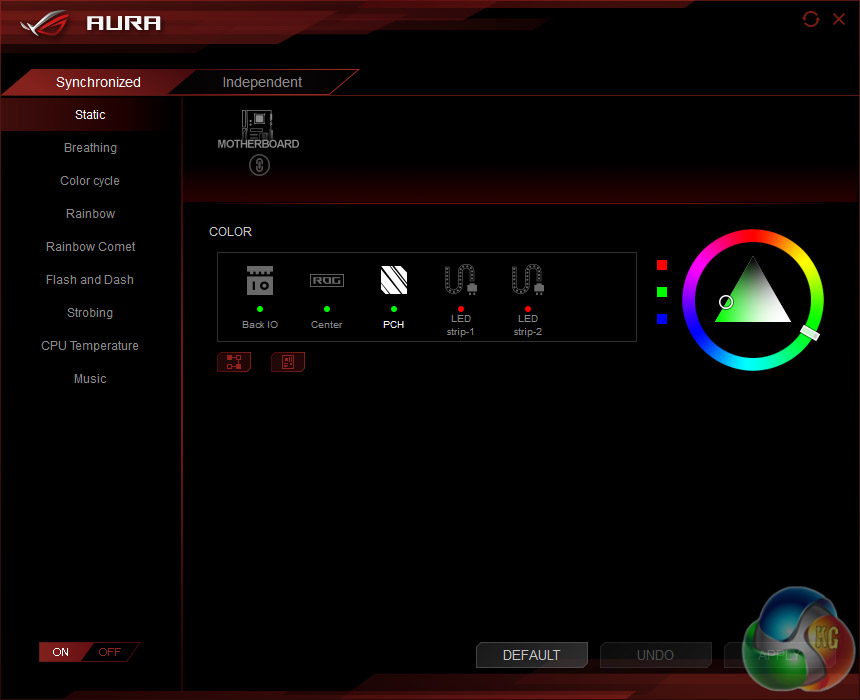
Task: Toggle the Center green status dot
Action: (x=327, y=309)
